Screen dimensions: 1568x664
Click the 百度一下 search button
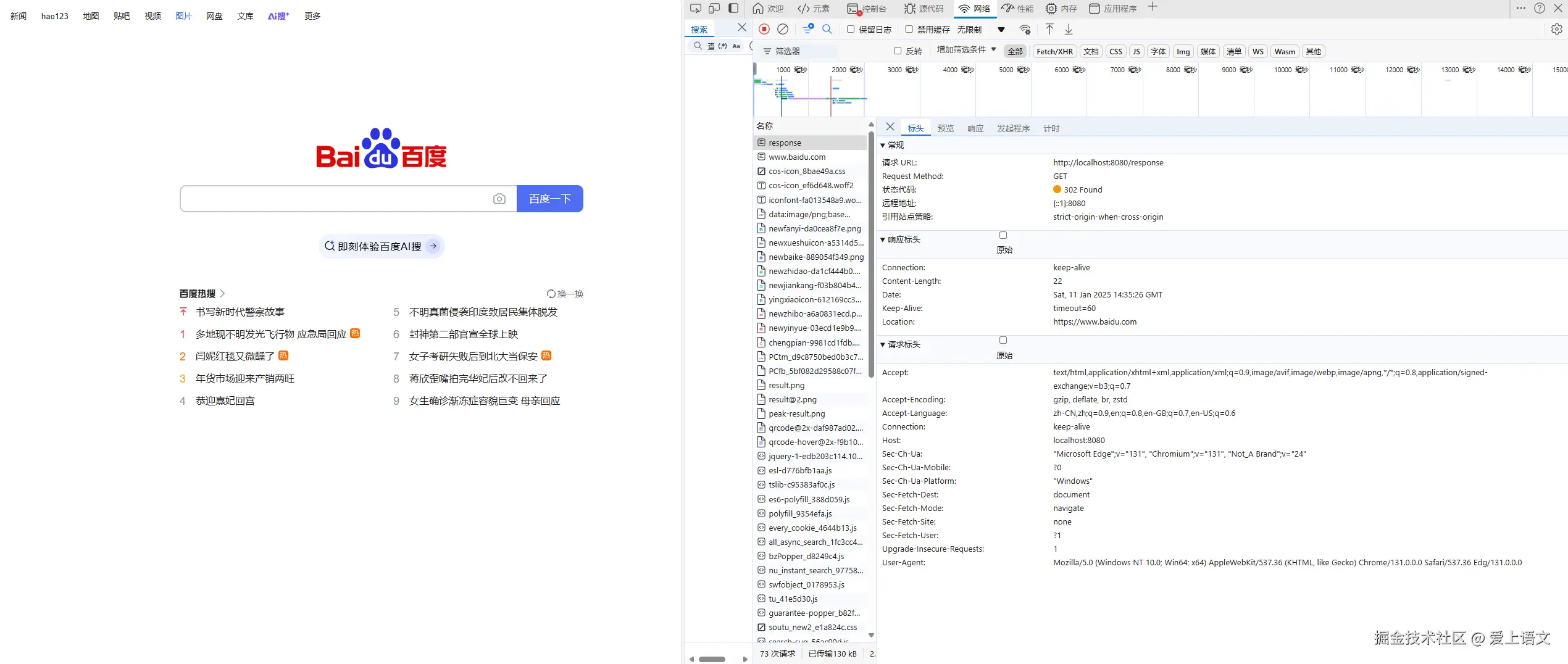tap(550, 199)
